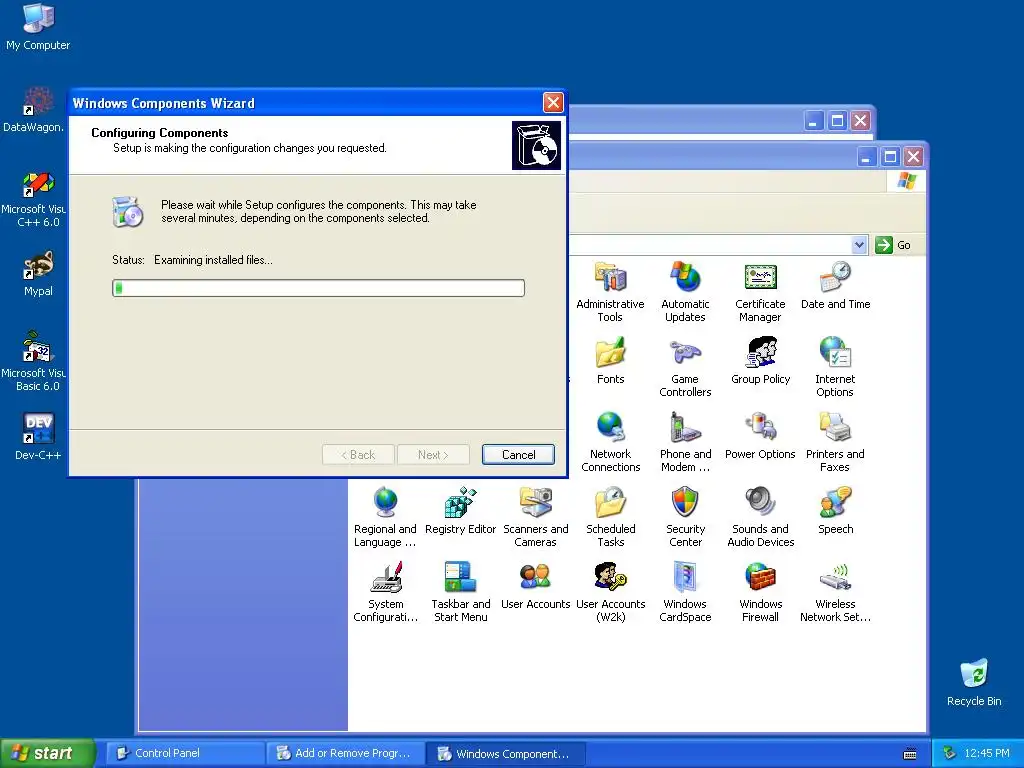Open Group Policy icon

760,360
